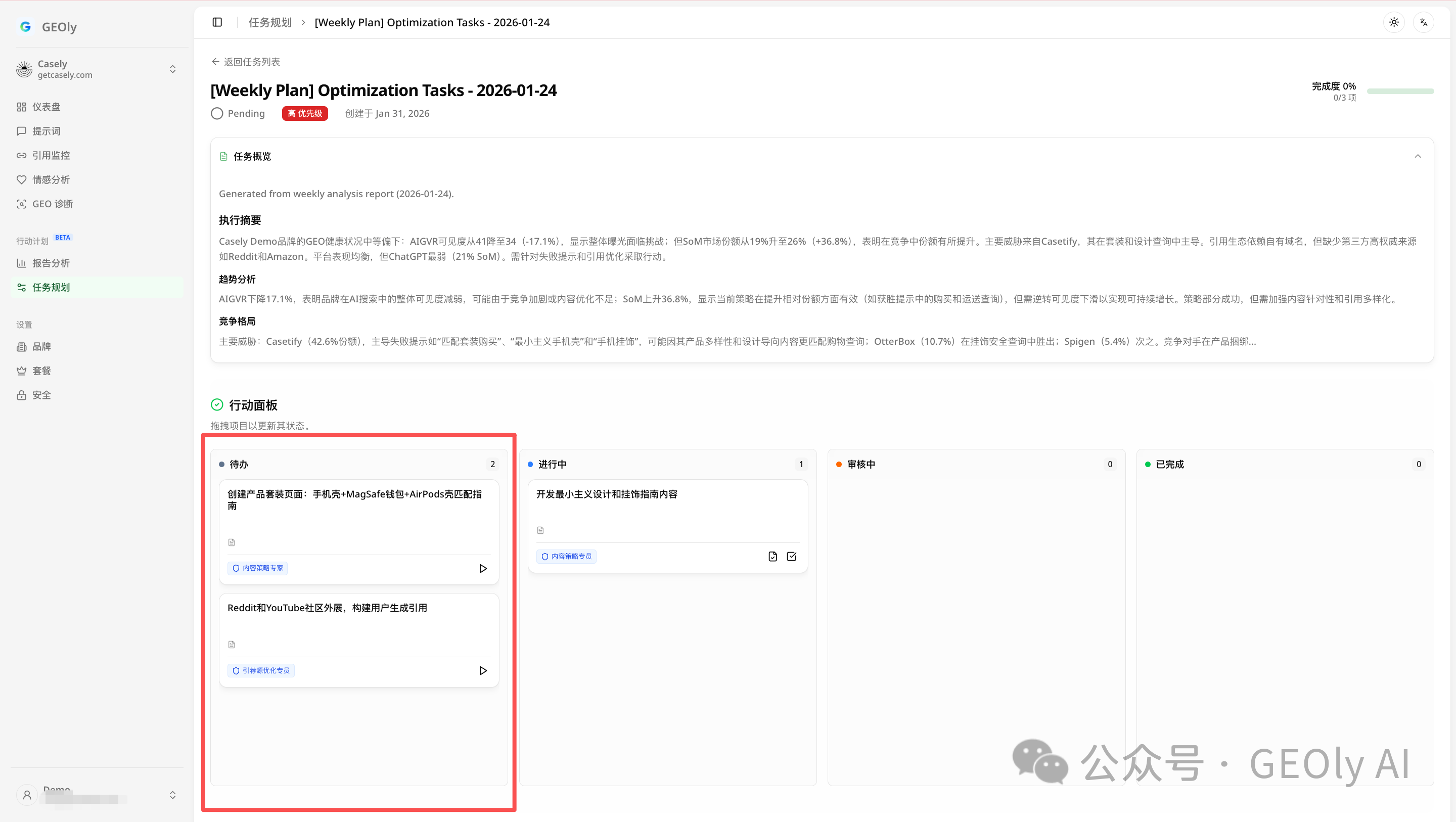Click the 竞争格局 heading

(x=238, y=321)
